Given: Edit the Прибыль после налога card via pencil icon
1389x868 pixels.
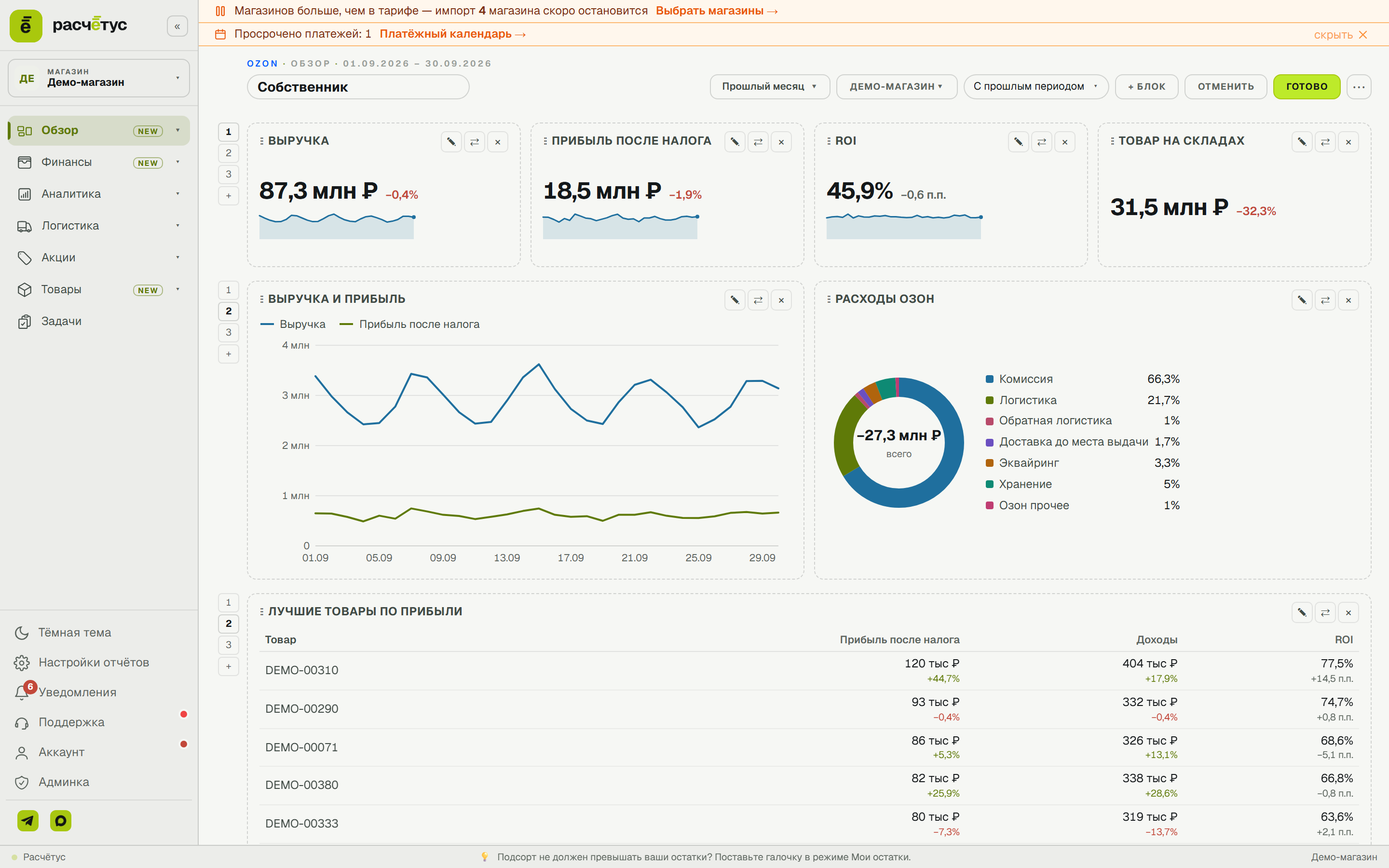Looking at the screenshot, I should pyautogui.click(x=735, y=142).
